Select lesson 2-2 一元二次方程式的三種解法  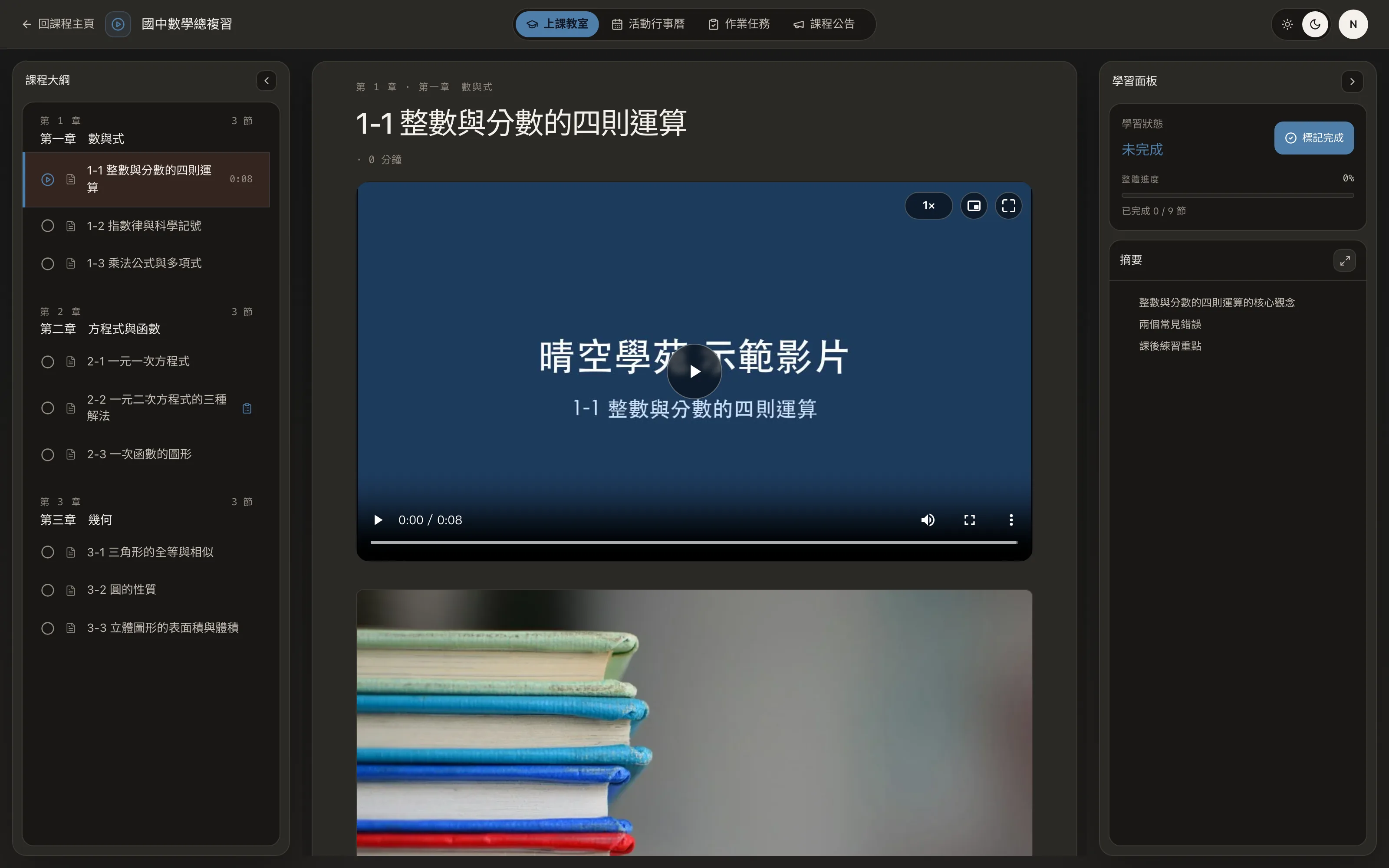[147, 408]
